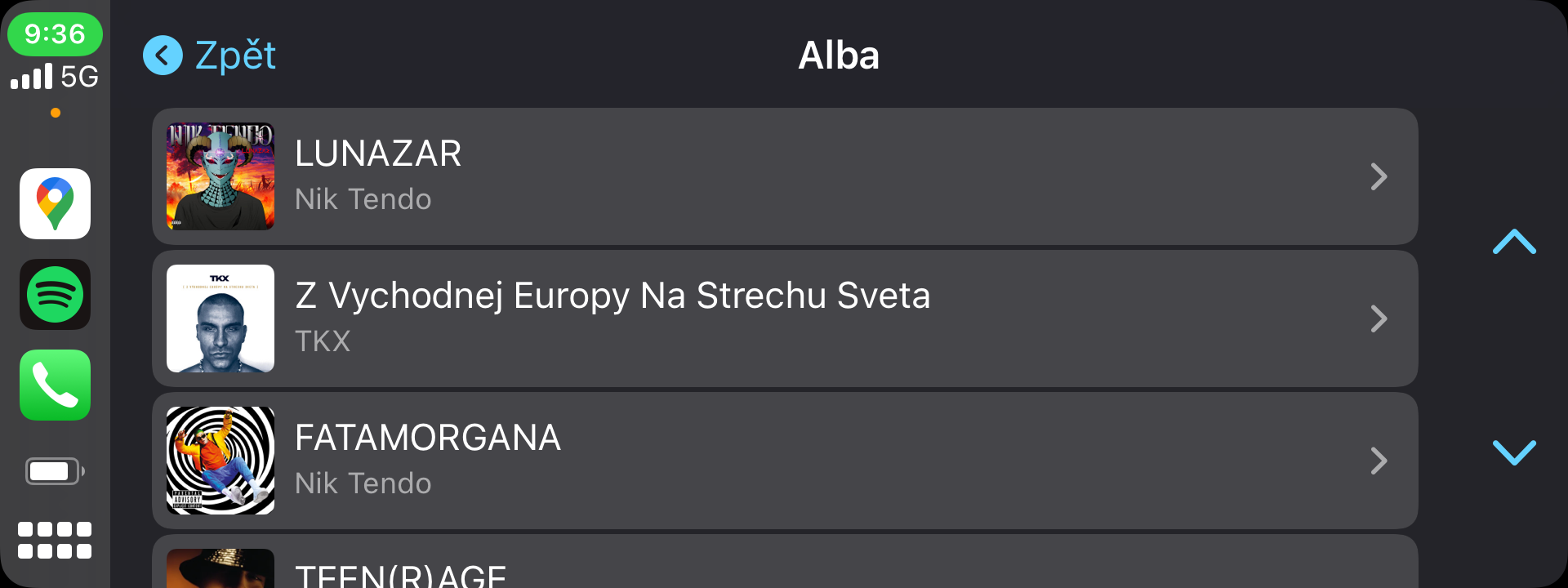Screen dimensions: 1568x588
Task: Open the Phone app
Action: (x=55, y=385)
